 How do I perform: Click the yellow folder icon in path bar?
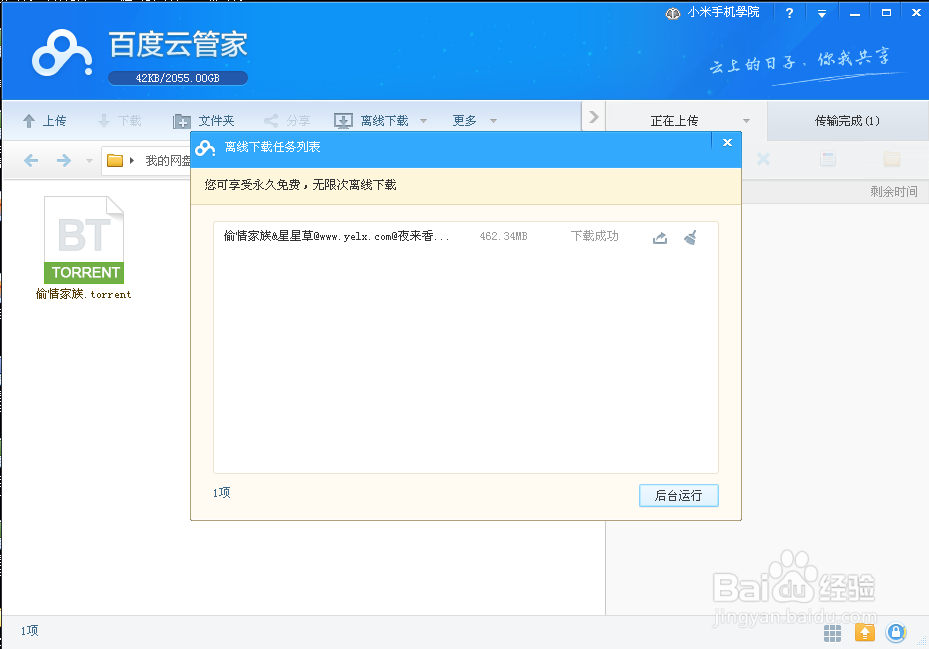(x=115, y=160)
